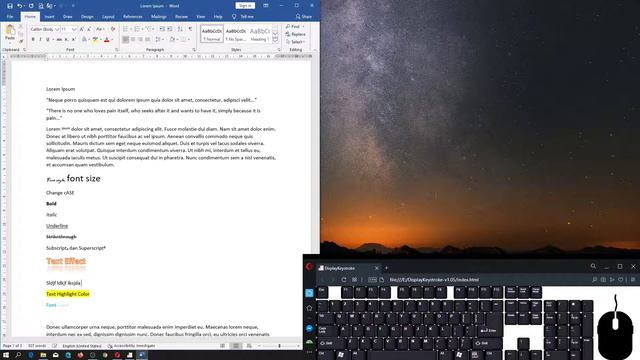This screenshot has width=640, height=360.
Task: Start a numbered list
Action: [137, 29]
